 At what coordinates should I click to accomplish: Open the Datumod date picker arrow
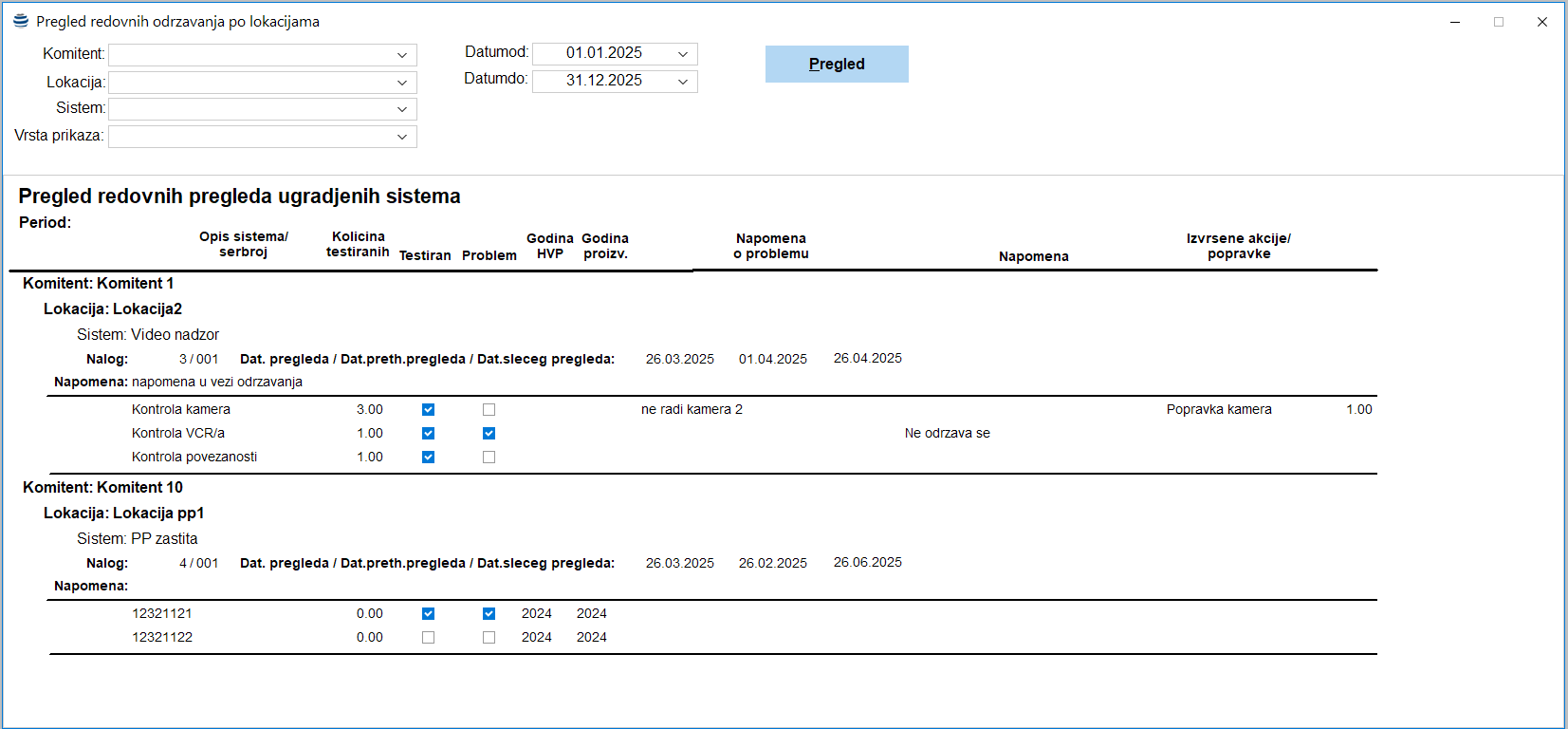point(683,54)
